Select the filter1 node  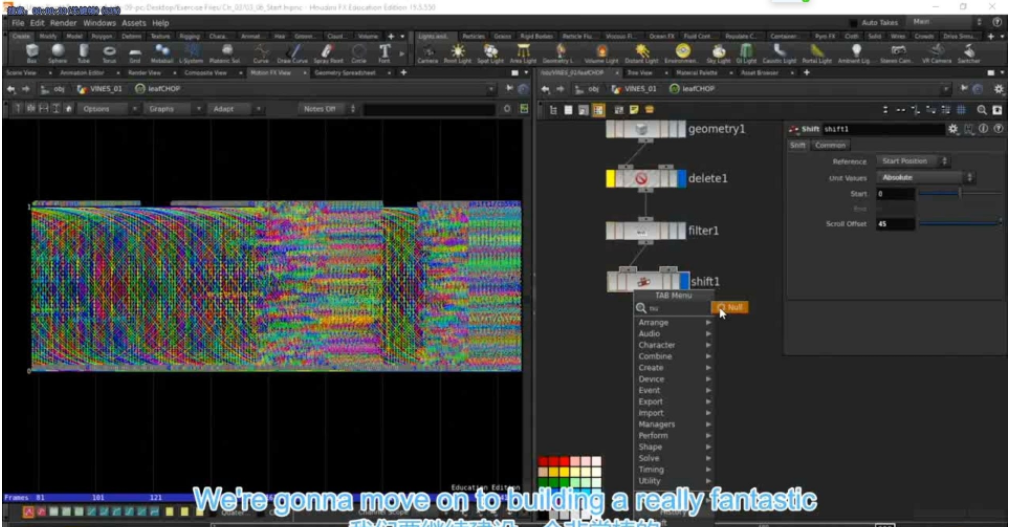click(645, 230)
